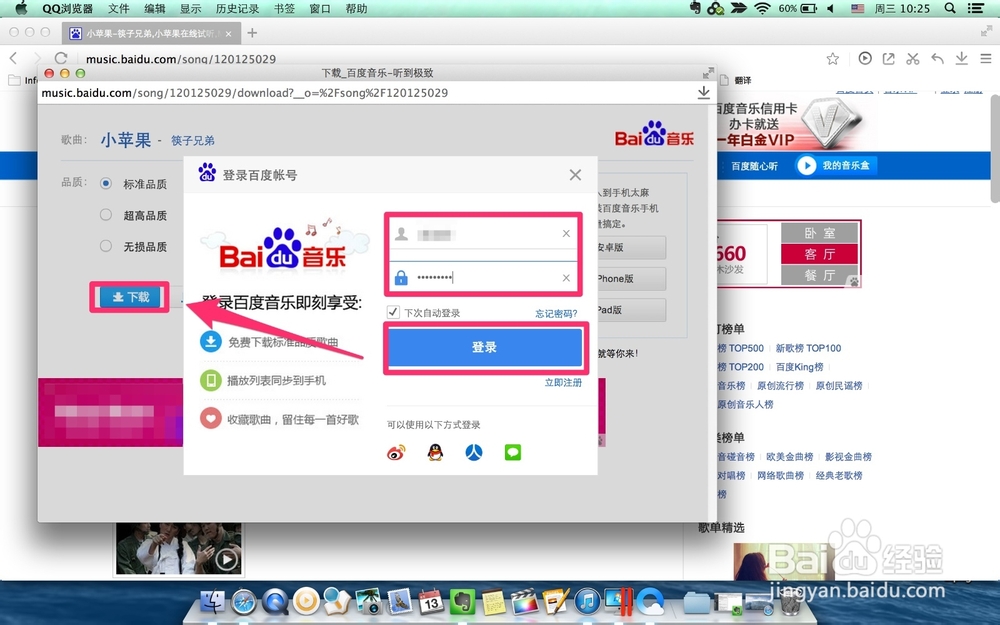Image resolution: width=1000 pixels, height=625 pixels.
Task: Open the 编辑 menu
Action: 154,8
